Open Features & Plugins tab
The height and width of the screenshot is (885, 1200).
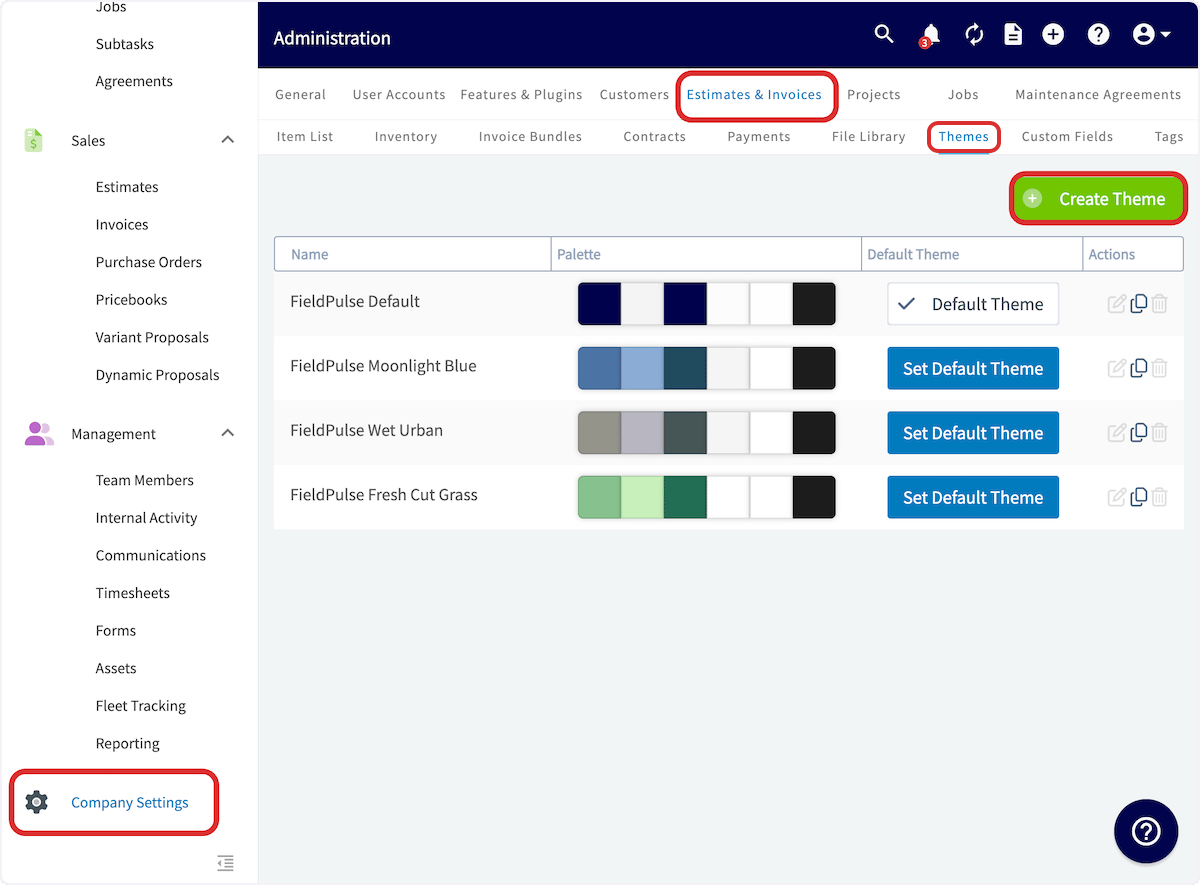click(521, 94)
